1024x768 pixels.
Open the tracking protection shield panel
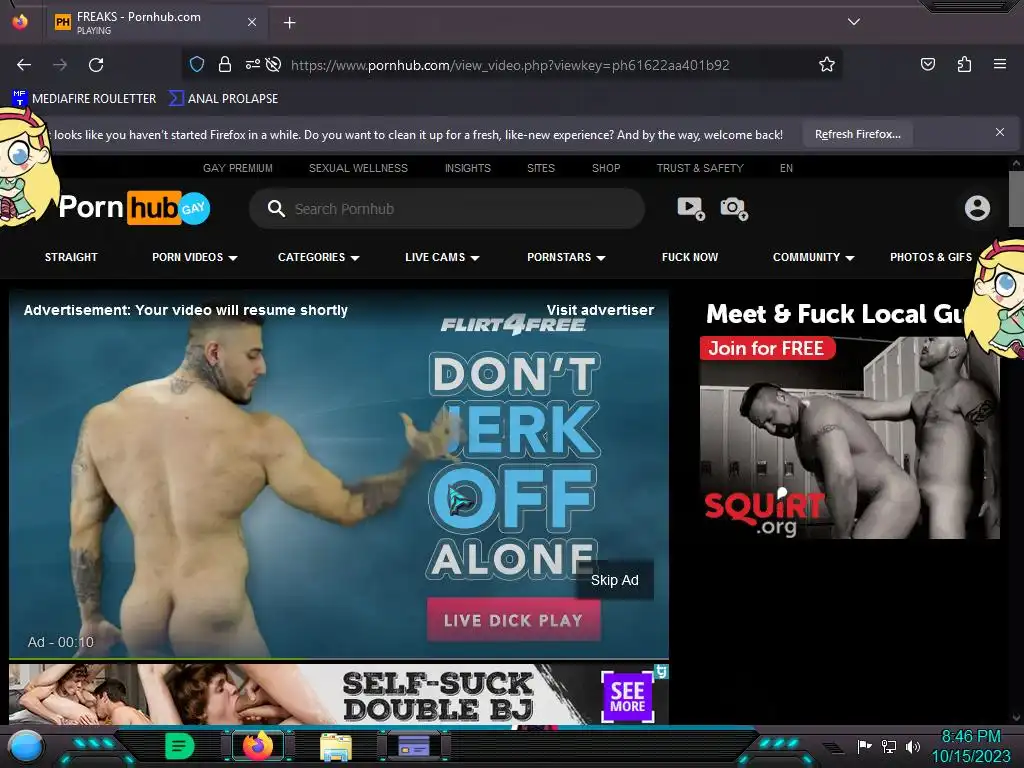click(x=197, y=64)
